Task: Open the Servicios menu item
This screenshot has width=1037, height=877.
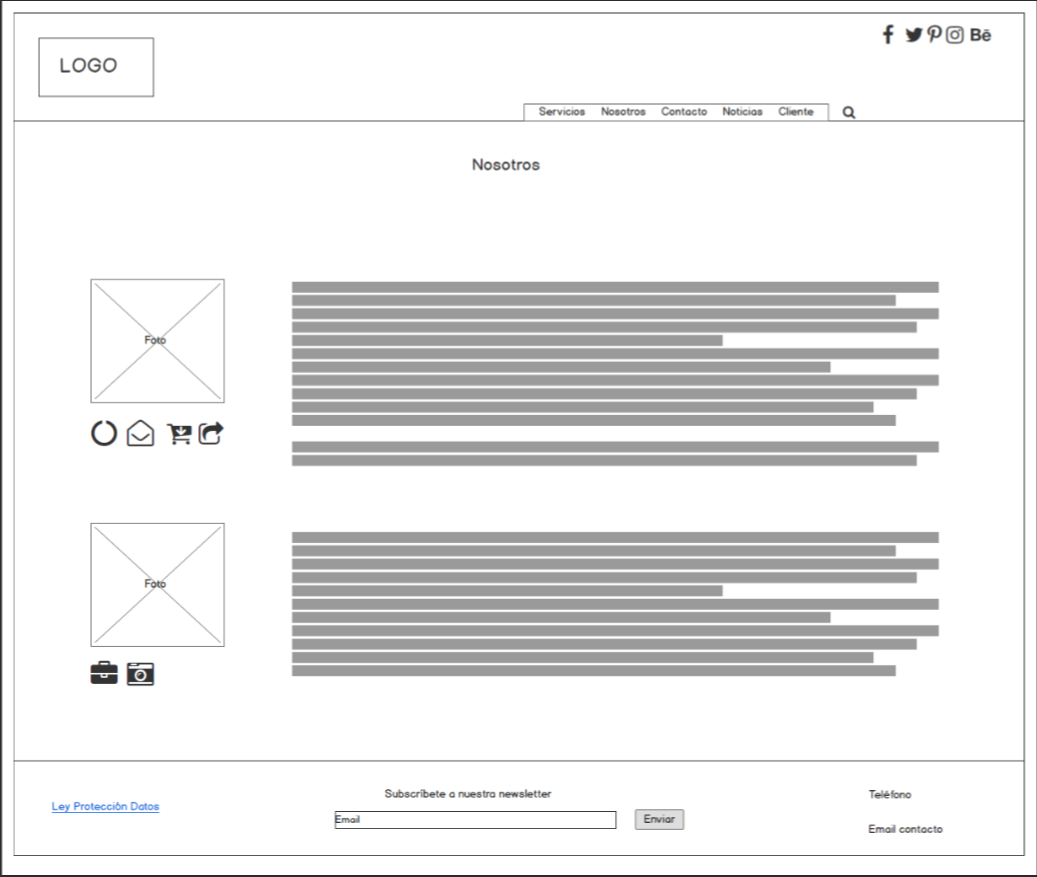Action: (561, 112)
